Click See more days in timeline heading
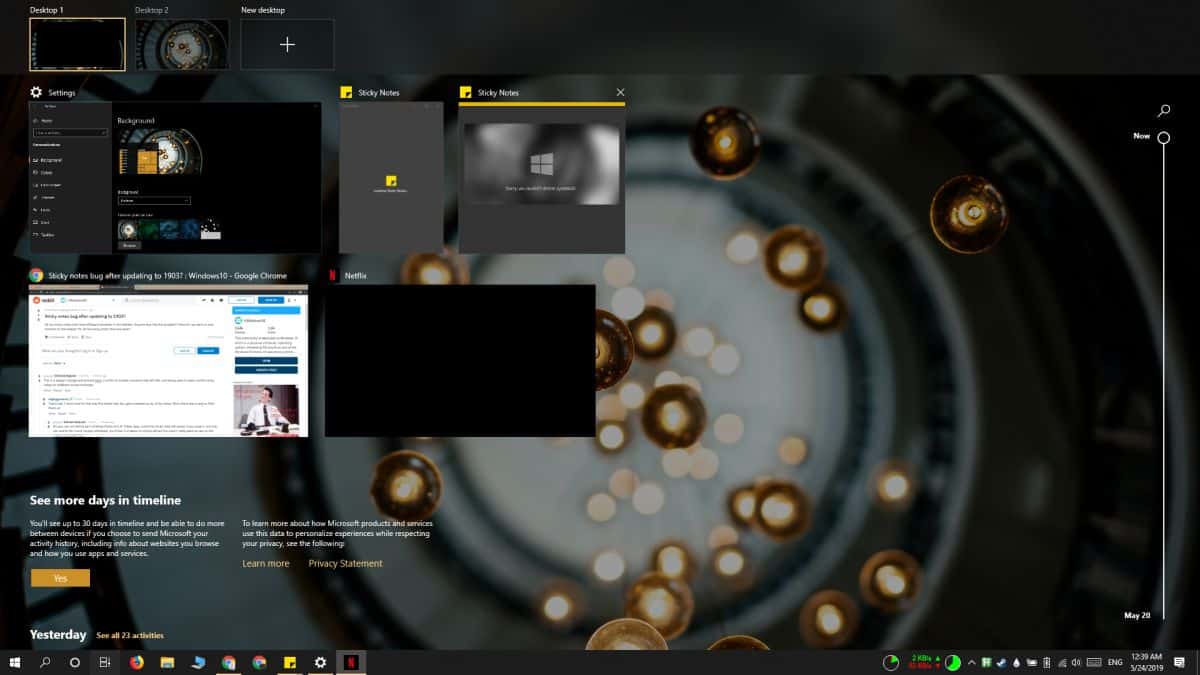1200x675 pixels. [x=105, y=500]
